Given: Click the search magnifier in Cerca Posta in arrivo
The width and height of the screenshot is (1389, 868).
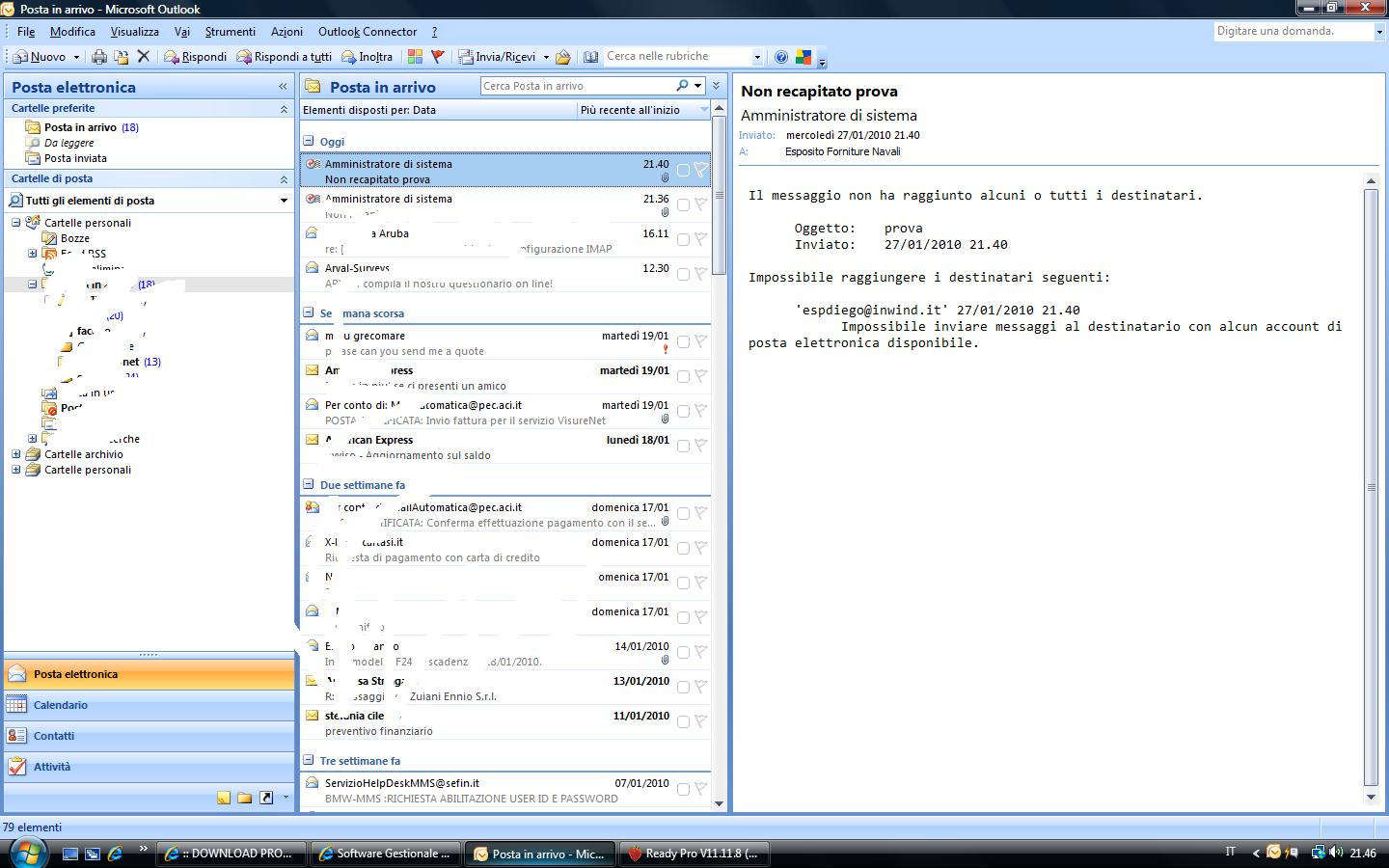Looking at the screenshot, I should click(683, 86).
